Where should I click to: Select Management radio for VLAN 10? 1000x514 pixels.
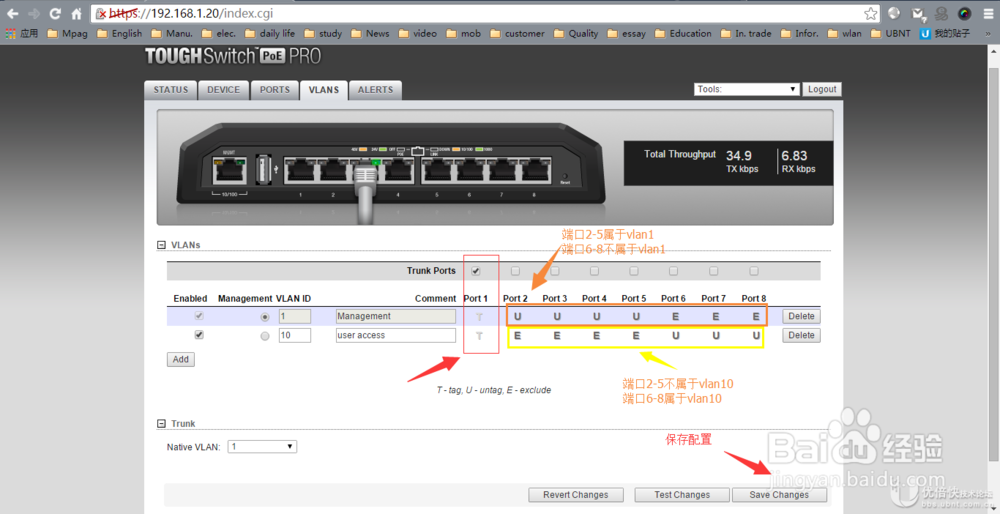pyautogui.click(x=265, y=336)
